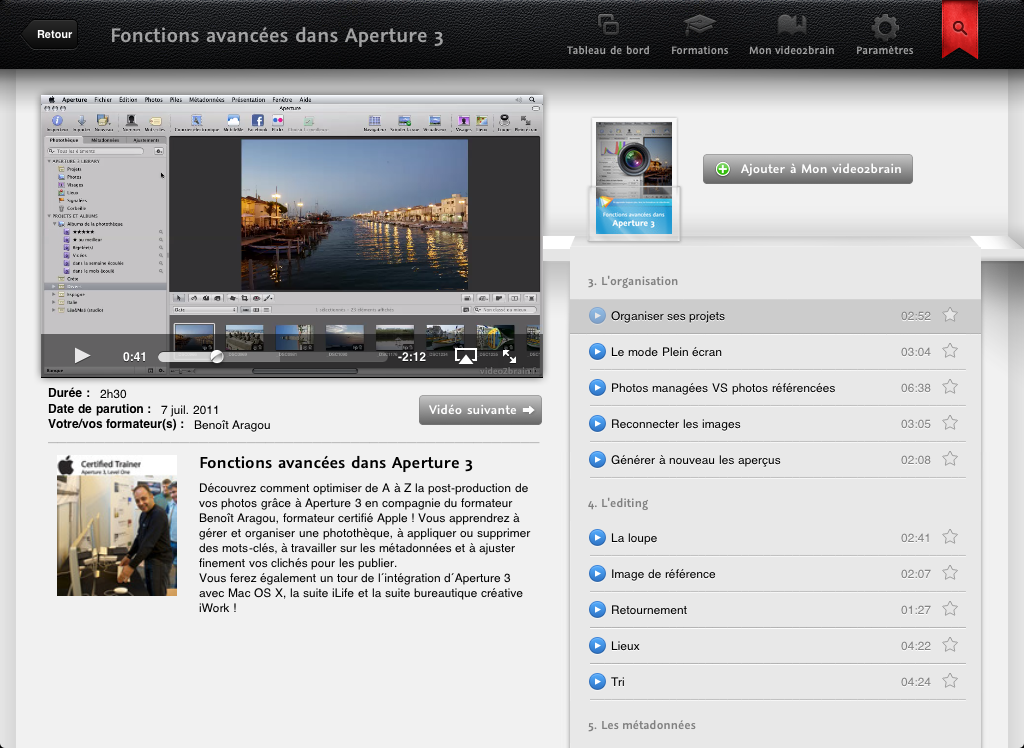Enable AirPlay on the video player
Screen dimensions: 1024x748
[x=466, y=356]
